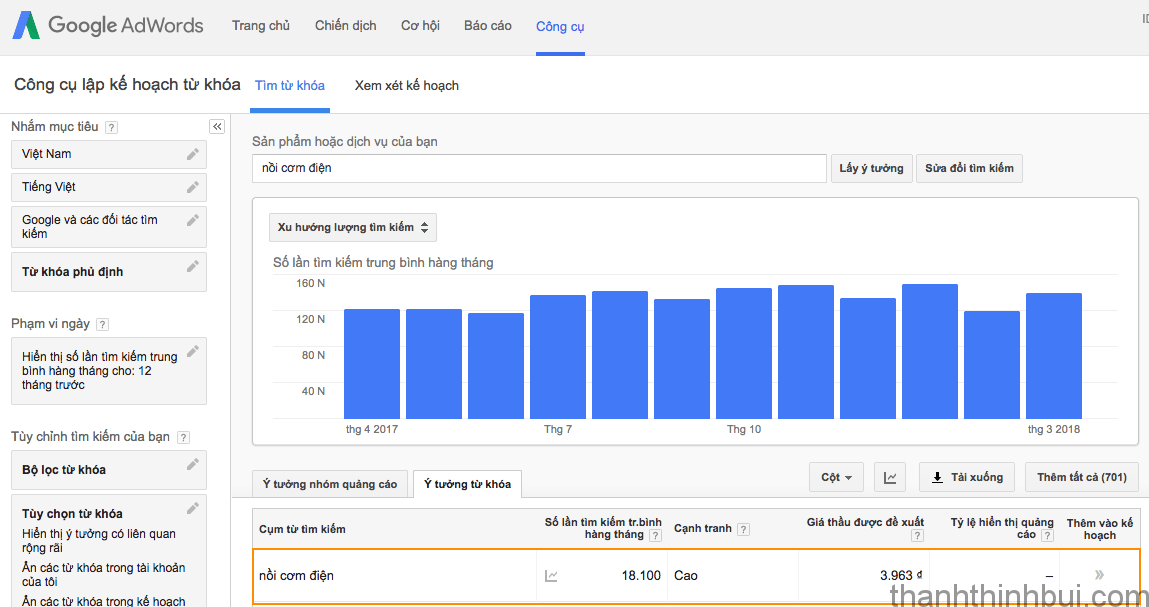The image size is (1149, 607).
Task: Collapse the sidebar with double-chevron icon
Action: click(217, 127)
